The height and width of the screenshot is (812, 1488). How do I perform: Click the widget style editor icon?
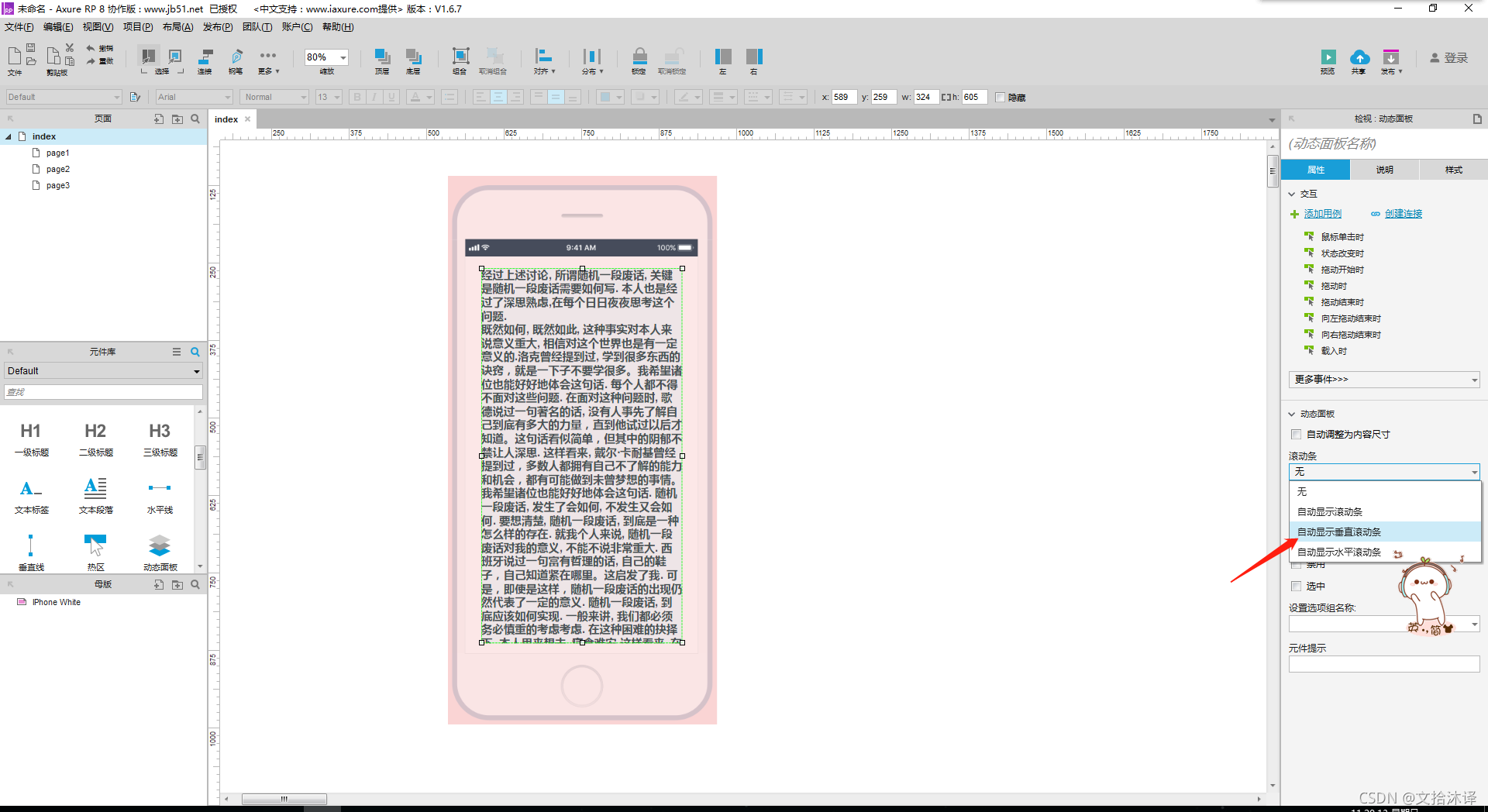pos(135,97)
